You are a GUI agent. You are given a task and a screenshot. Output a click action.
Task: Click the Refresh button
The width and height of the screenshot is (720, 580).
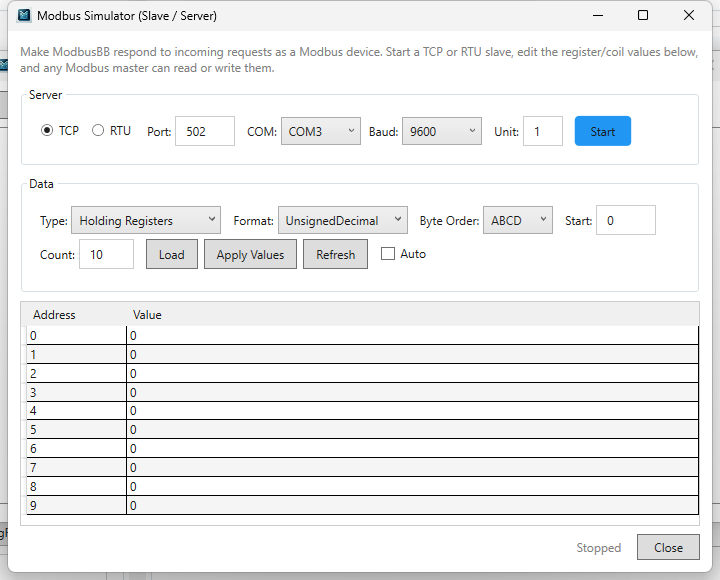pos(335,254)
